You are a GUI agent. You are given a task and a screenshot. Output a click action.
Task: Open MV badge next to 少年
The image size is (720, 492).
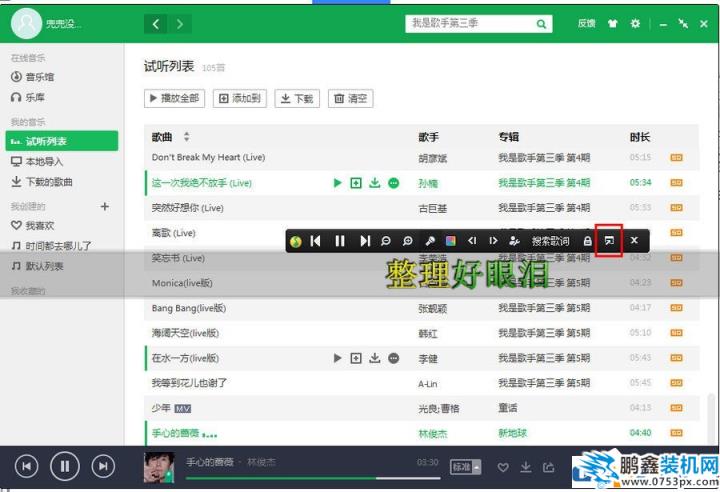point(183,408)
